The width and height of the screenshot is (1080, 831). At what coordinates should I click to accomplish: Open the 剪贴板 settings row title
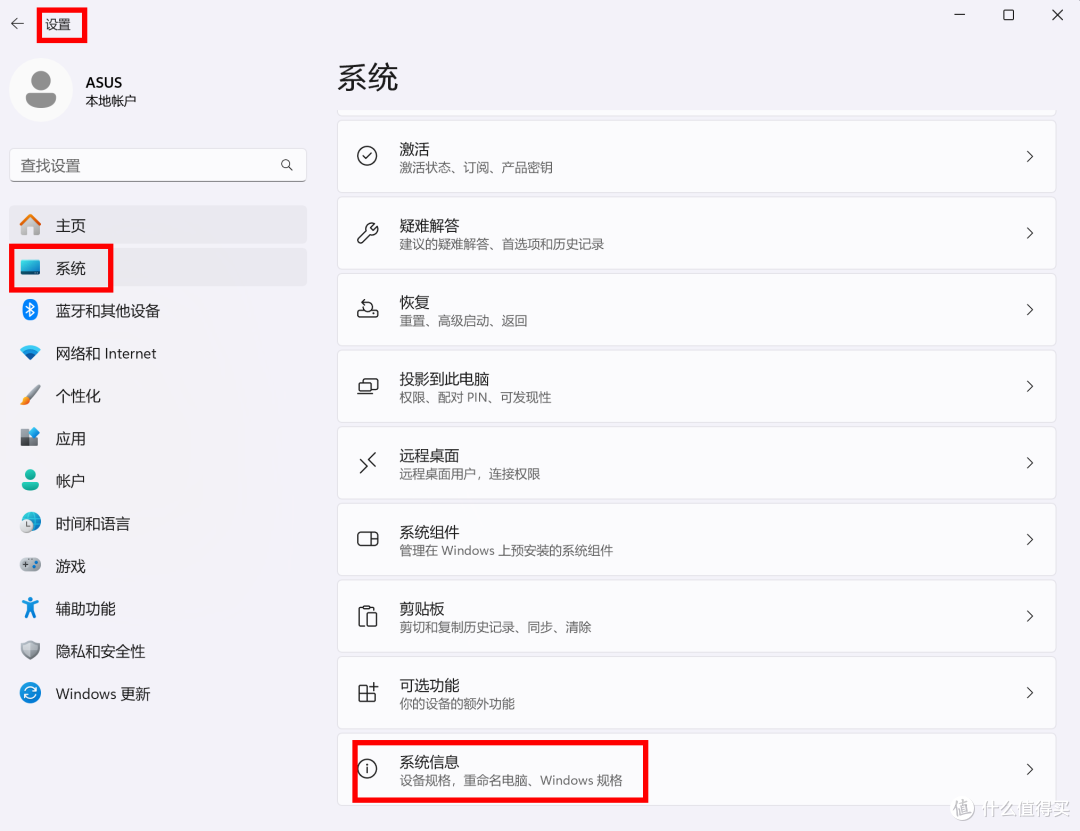point(422,608)
